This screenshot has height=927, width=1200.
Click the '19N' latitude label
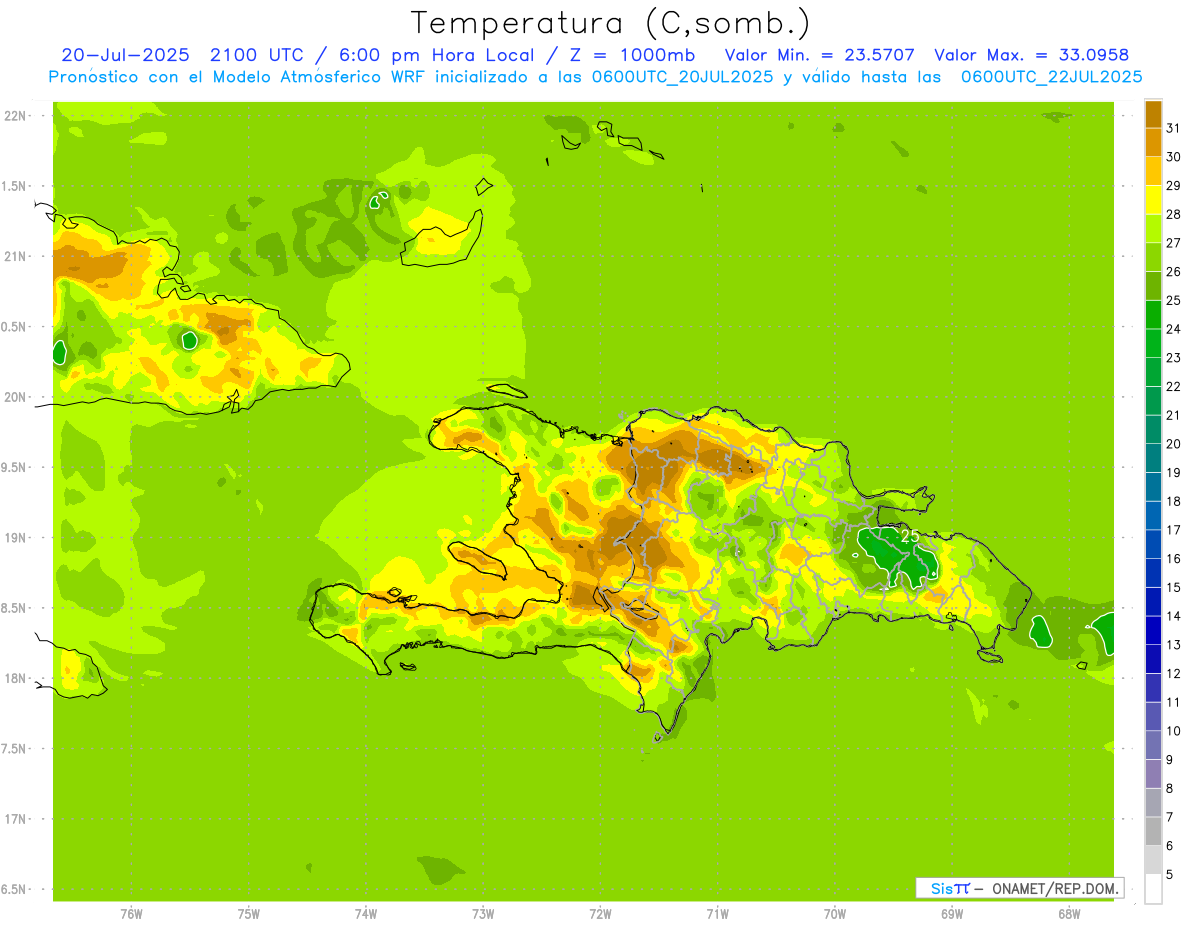16,537
